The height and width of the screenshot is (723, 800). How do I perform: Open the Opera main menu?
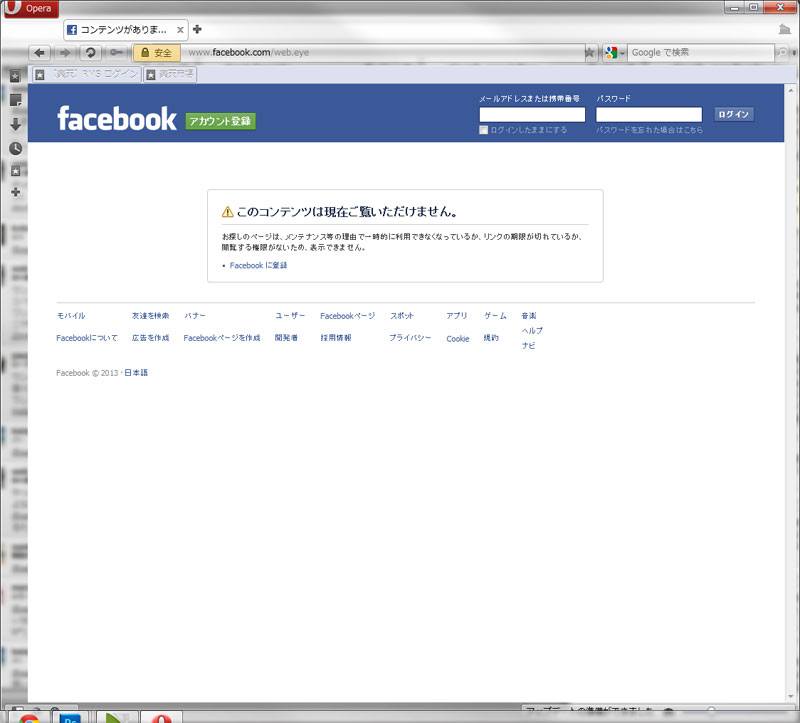[x=31, y=8]
